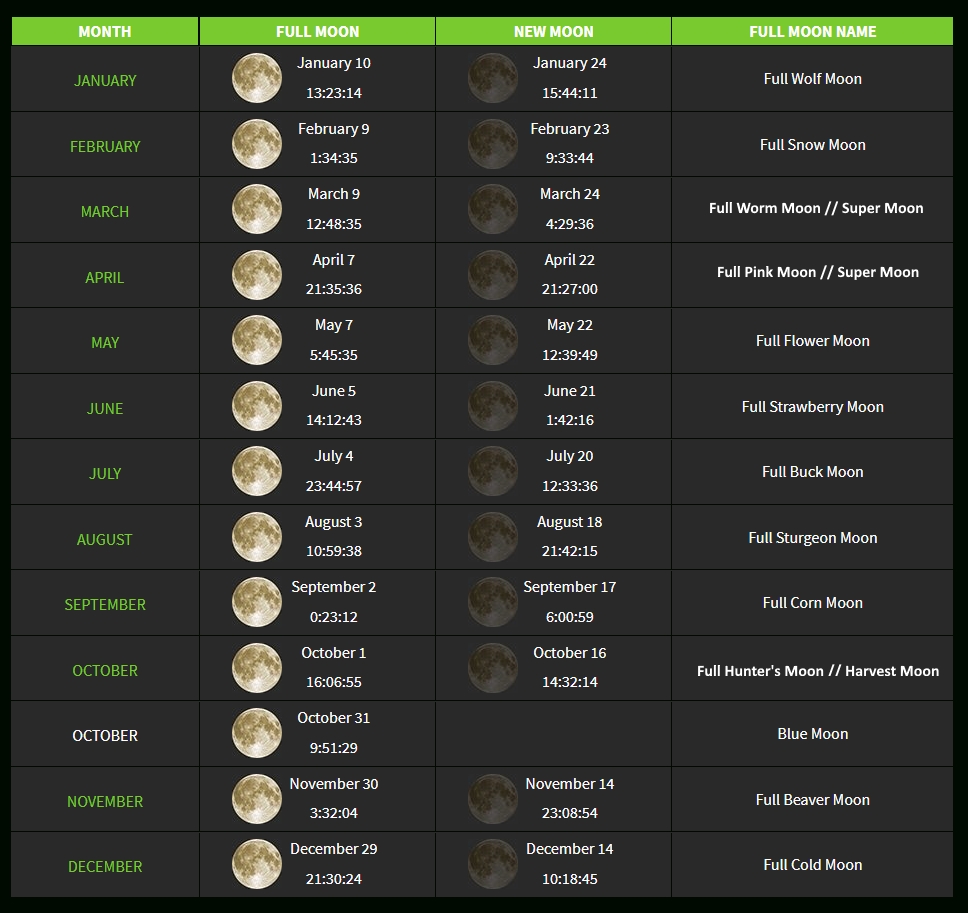Select the AUGUST month label
Screen dimensions: 968x913
coord(105,540)
